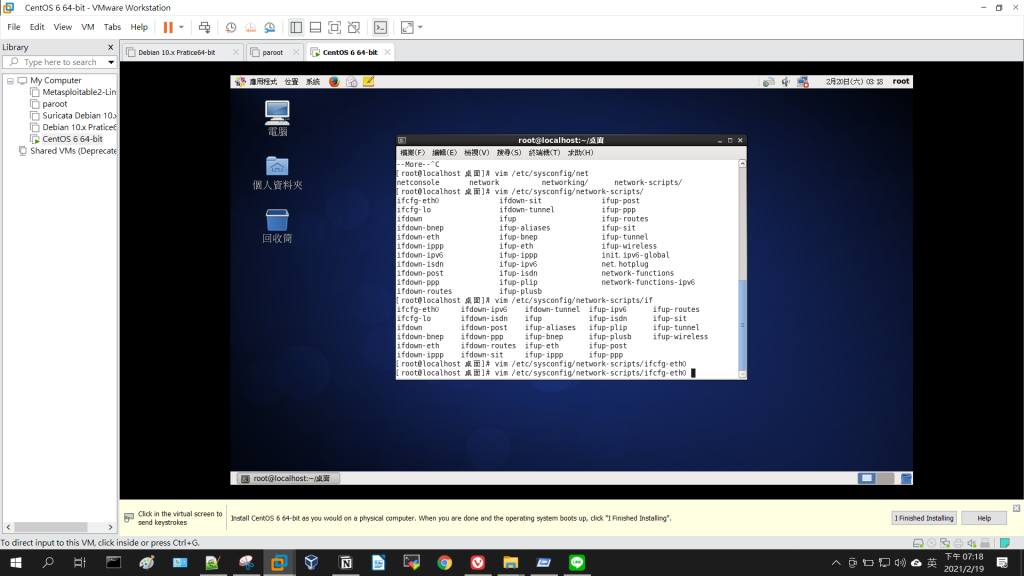
Task: Take a snapshot of this virtual machine
Action: pyautogui.click(x=231, y=27)
